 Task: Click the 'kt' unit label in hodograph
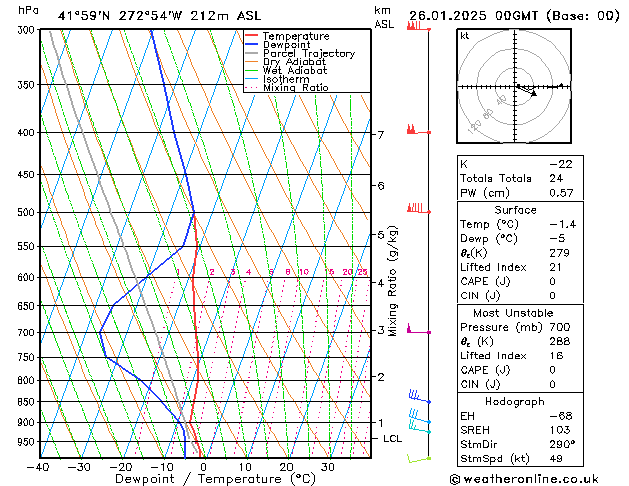tap(465, 36)
